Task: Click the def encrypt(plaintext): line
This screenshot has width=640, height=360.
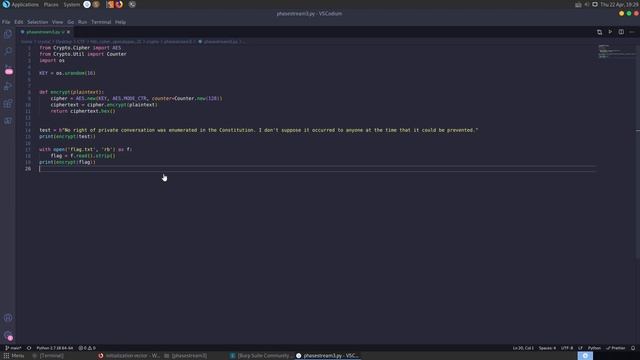Action: 71,92
